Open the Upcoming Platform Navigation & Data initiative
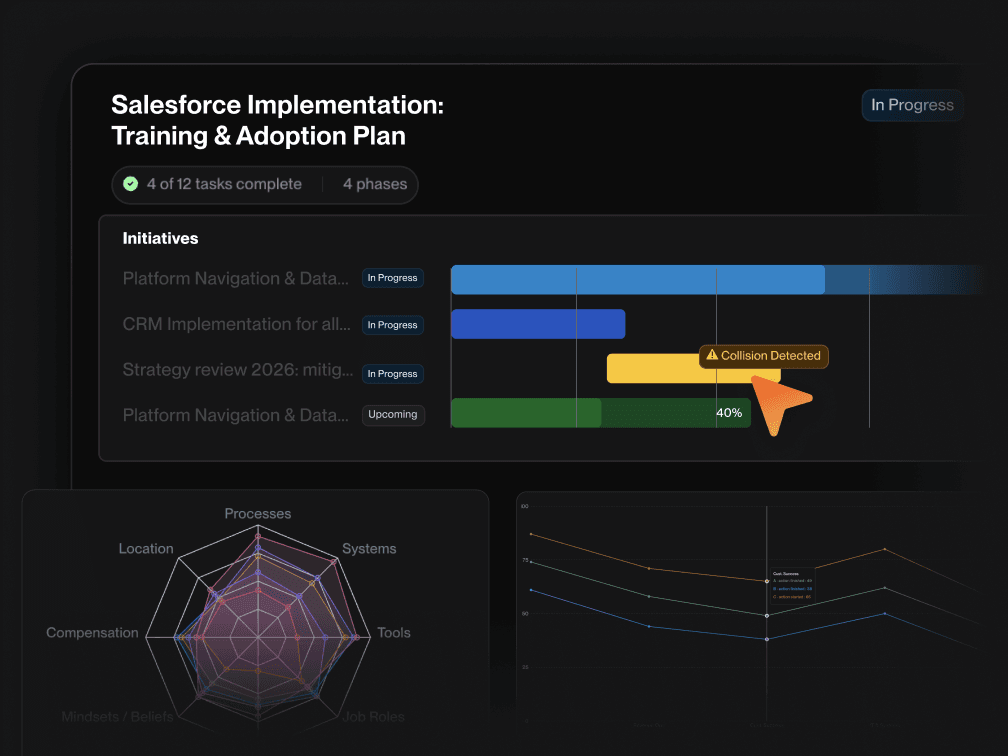Viewport: 1008px width, 756px height. pos(235,415)
